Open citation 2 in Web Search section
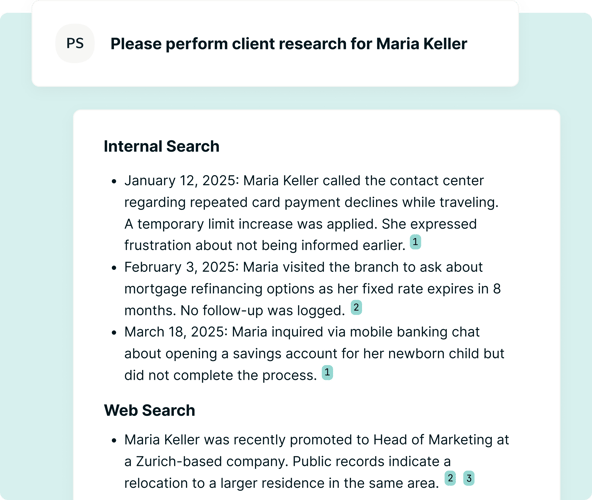Screen dimensions: 592x500 450,478
